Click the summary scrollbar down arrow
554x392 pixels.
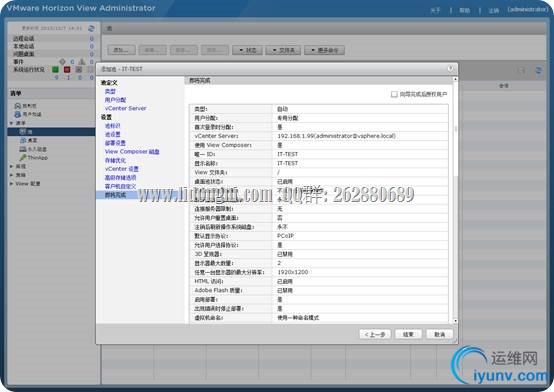point(455,321)
